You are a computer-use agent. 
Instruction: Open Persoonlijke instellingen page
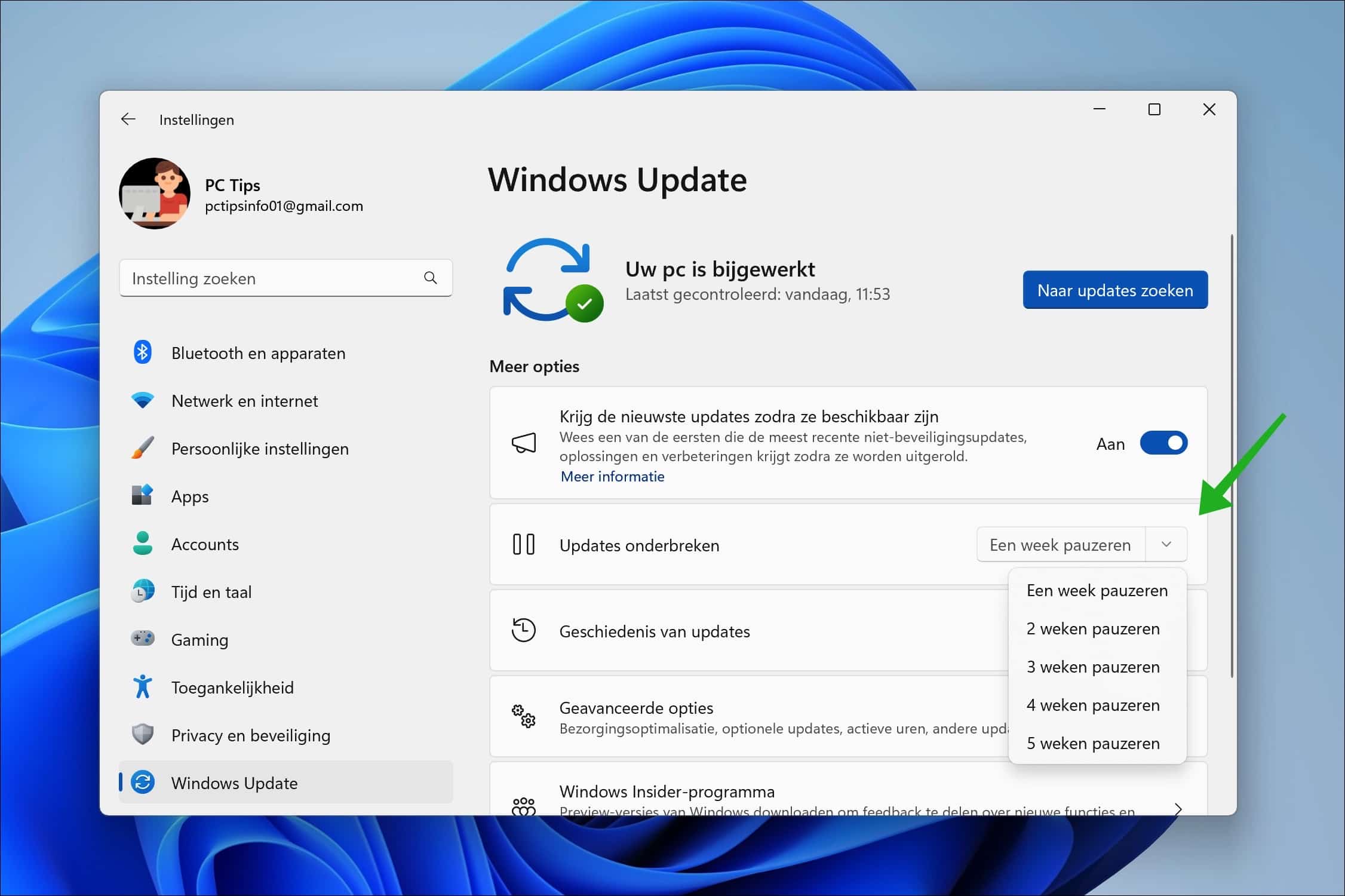coord(285,449)
